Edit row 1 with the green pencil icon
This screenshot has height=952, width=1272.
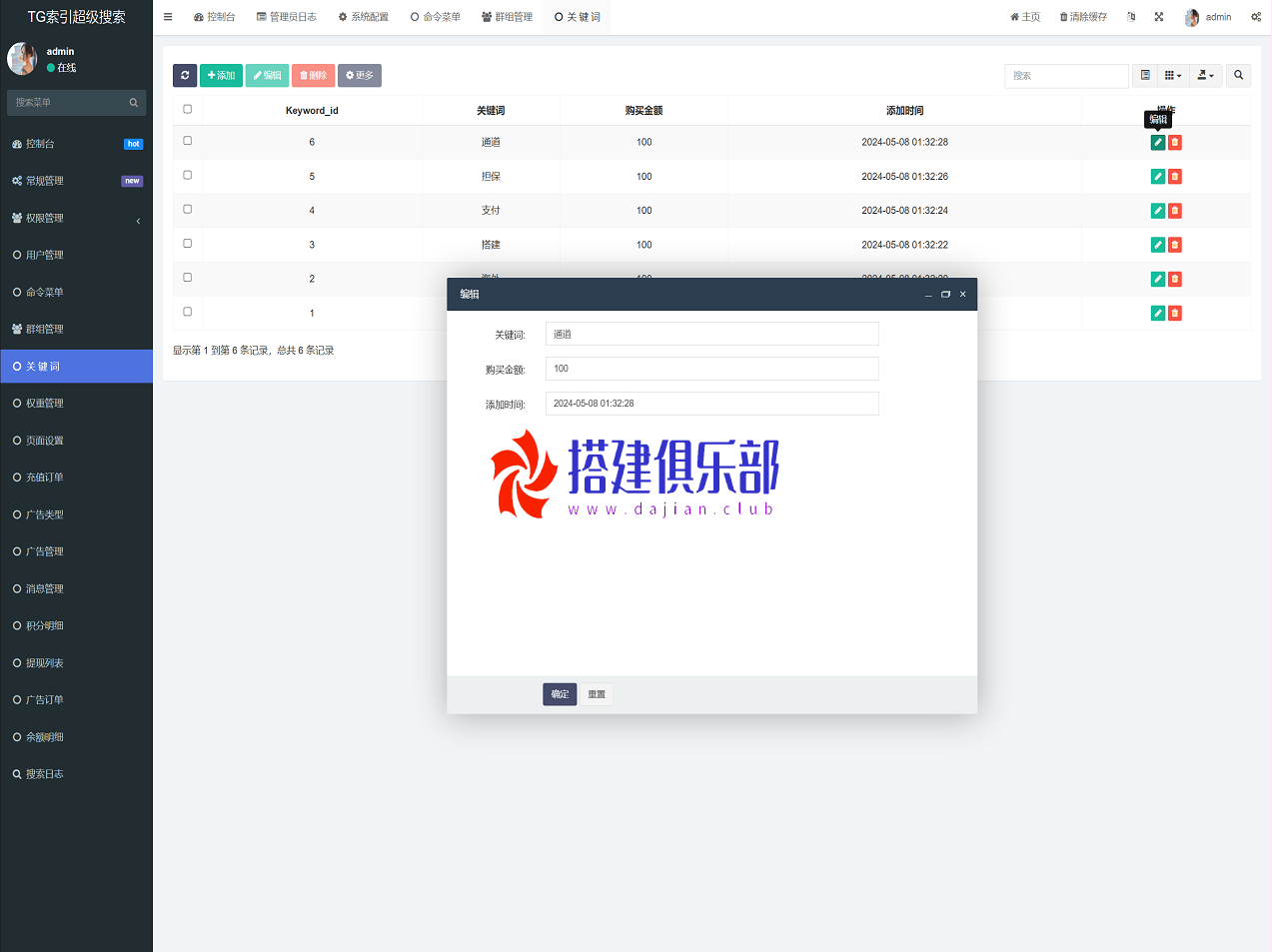(x=1158, y=313)
